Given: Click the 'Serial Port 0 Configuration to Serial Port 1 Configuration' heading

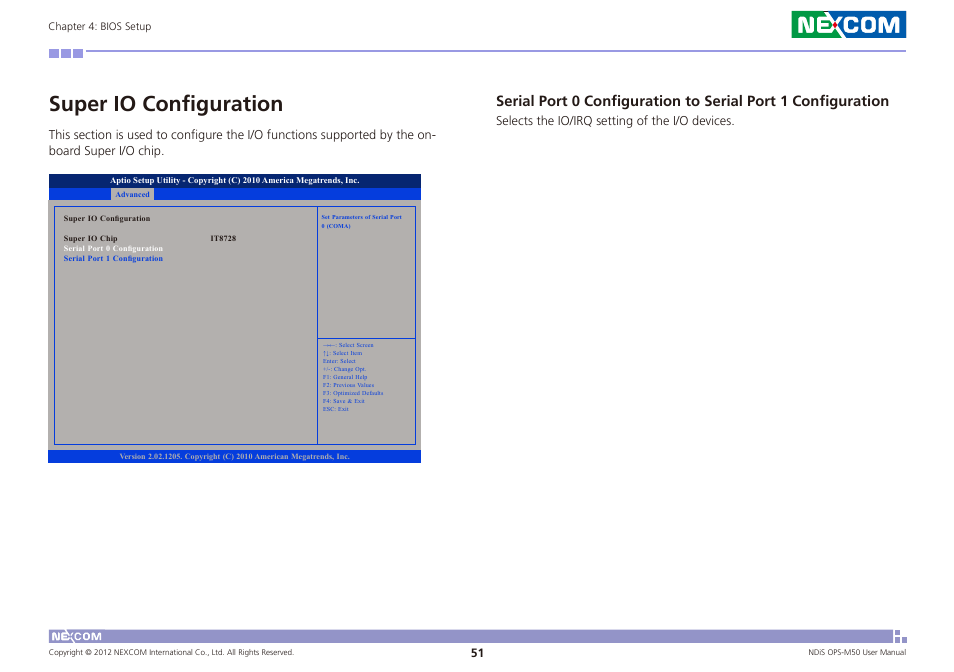Looking at the screenshot, I should point(692,101).
